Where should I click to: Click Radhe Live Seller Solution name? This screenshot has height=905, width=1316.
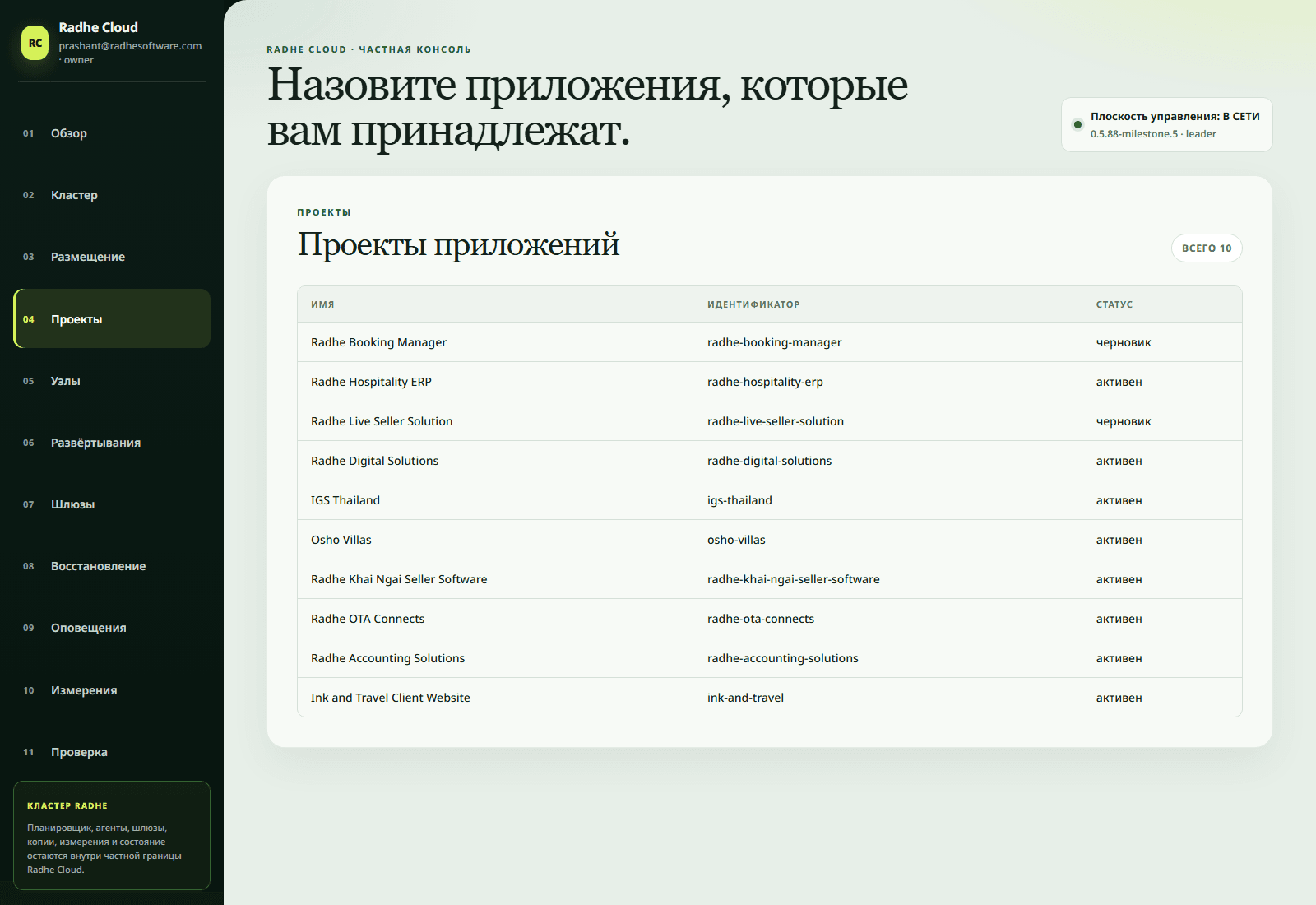382,421
